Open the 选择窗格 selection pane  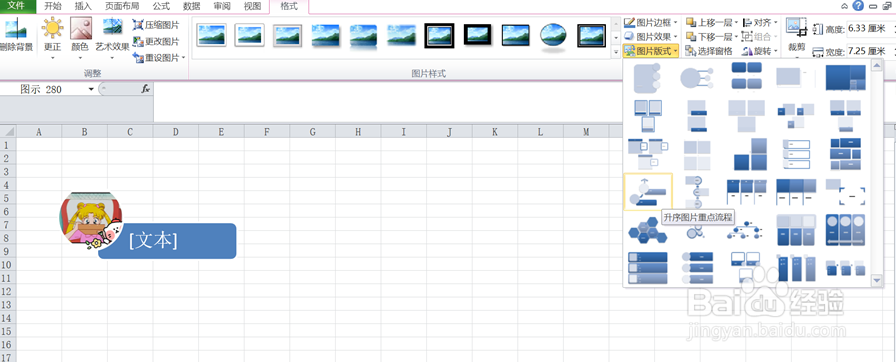pyautogui.click(x=709, y=51)
